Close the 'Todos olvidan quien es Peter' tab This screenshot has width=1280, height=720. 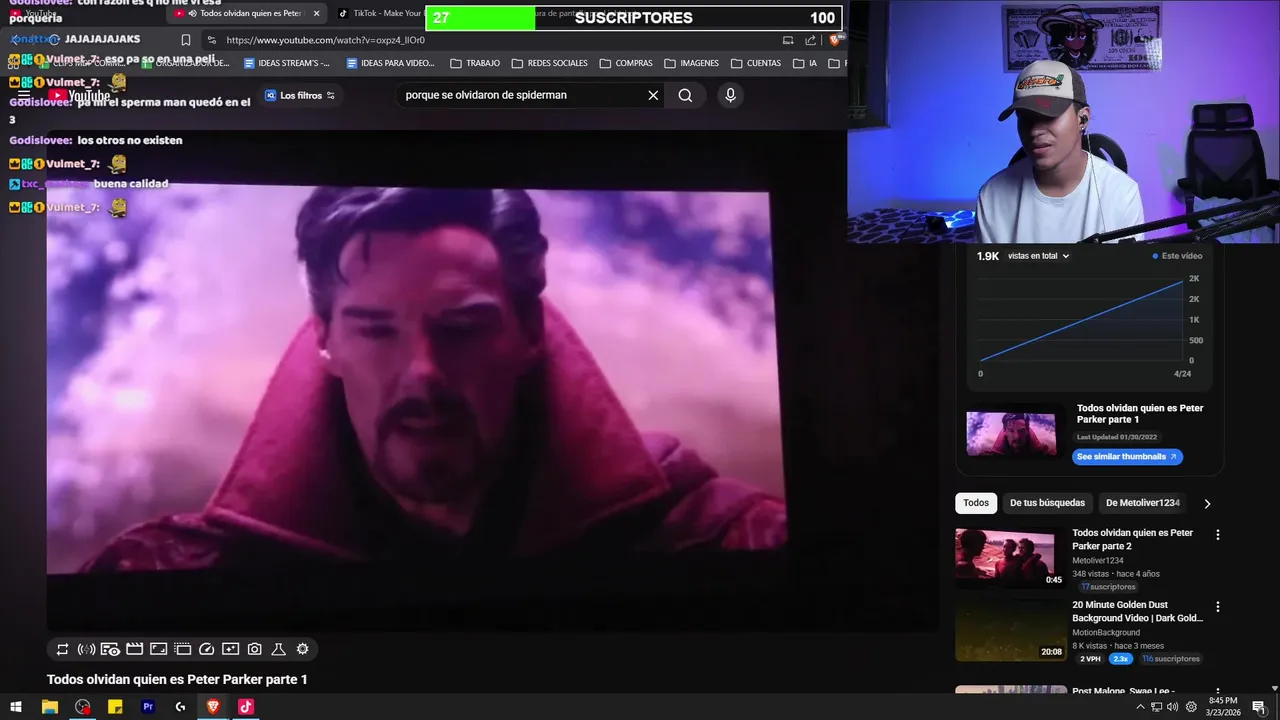click(x=316, y=13)
